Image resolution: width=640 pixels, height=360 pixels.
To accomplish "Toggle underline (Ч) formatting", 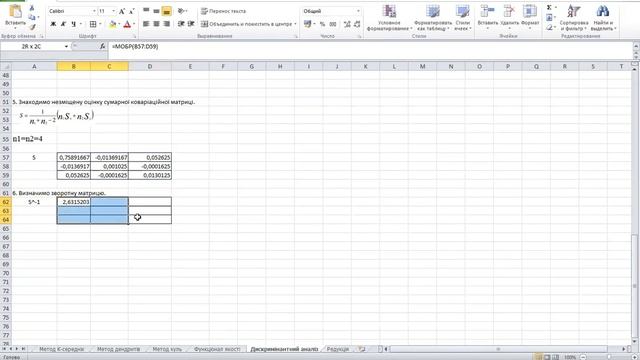I will tap(73, 24).
